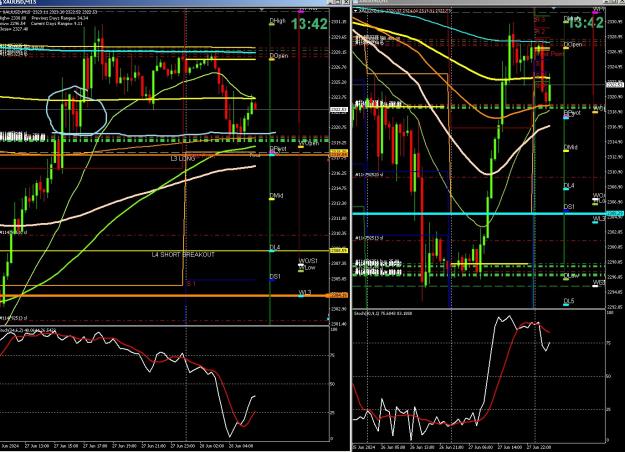Click the L4 SHORT BREAKOUT text label
The height and width of the screenshot is (452, 625).
click(x=183, y=254)
